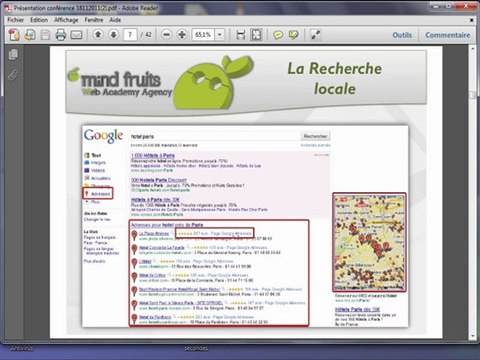Screen dimensions: 480x360
Task: Print the document with the printer icon
Action: 60,35
